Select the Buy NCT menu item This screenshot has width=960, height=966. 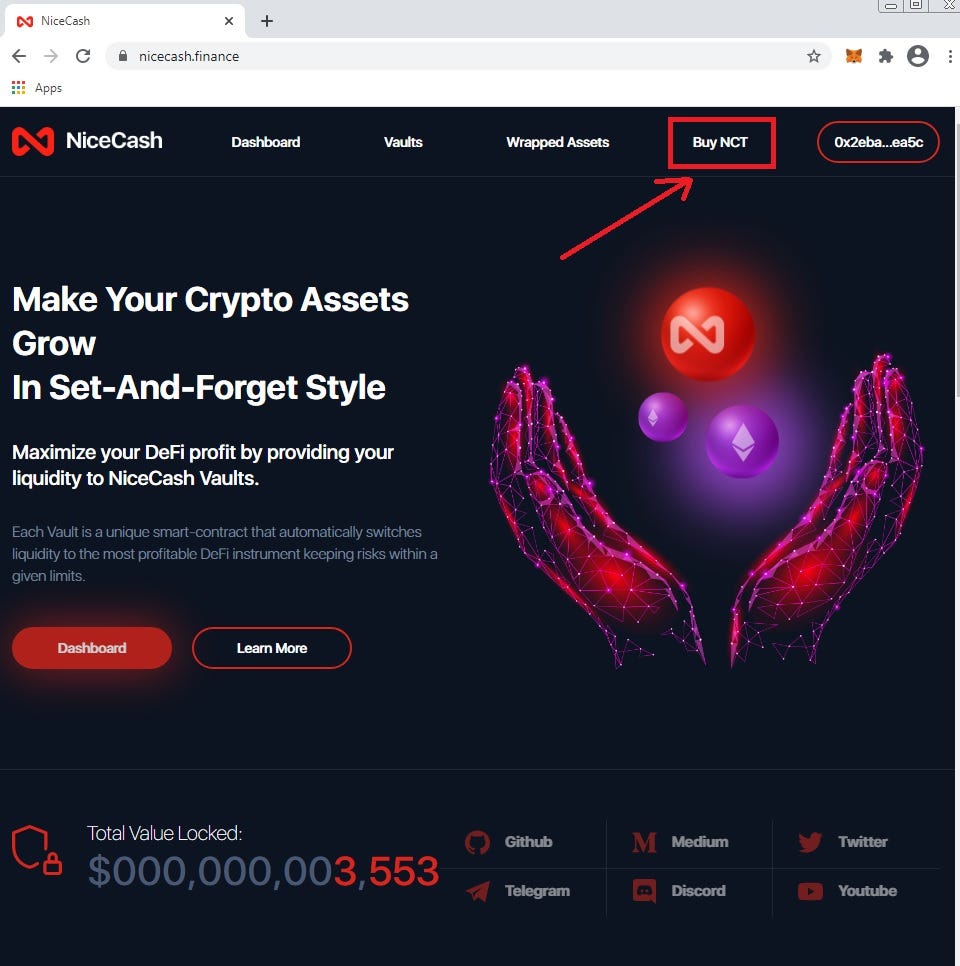(720, 142)
